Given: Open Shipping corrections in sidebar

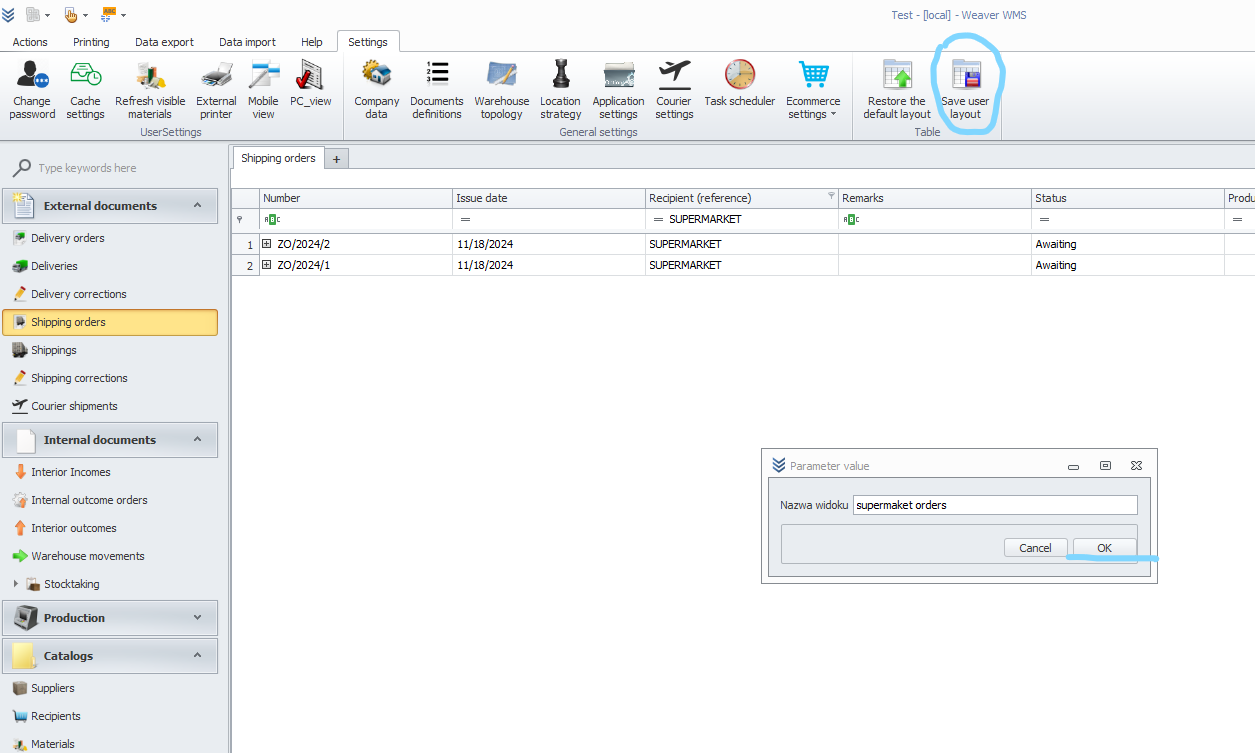Looking at the screenshot, I should point(79,378).
